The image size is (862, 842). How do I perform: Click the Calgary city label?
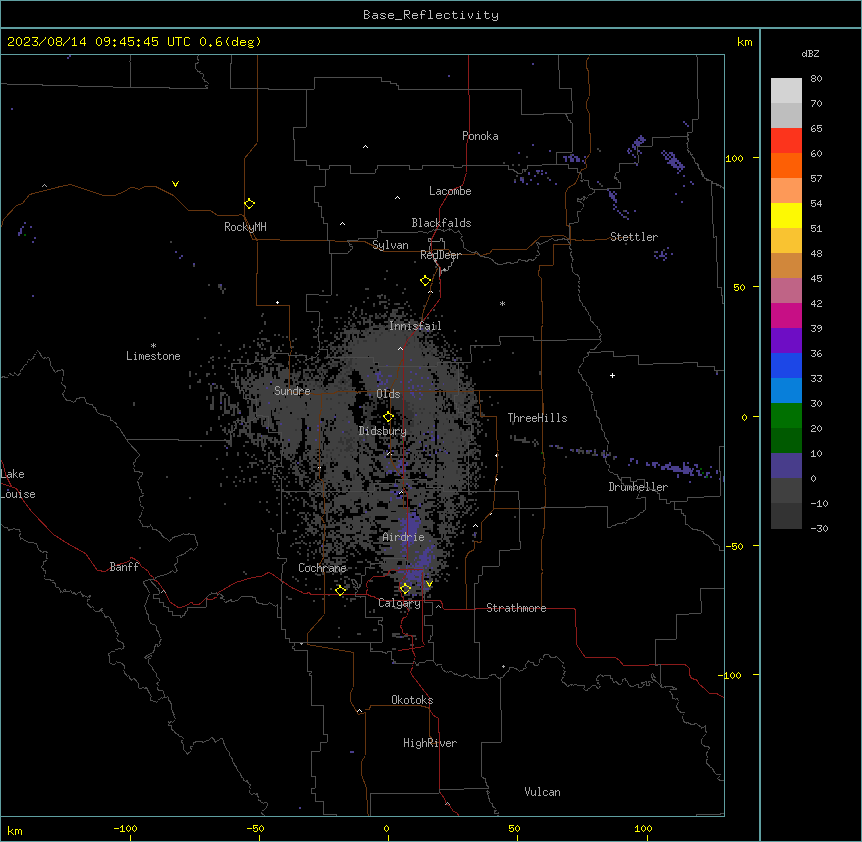(400, 603)
